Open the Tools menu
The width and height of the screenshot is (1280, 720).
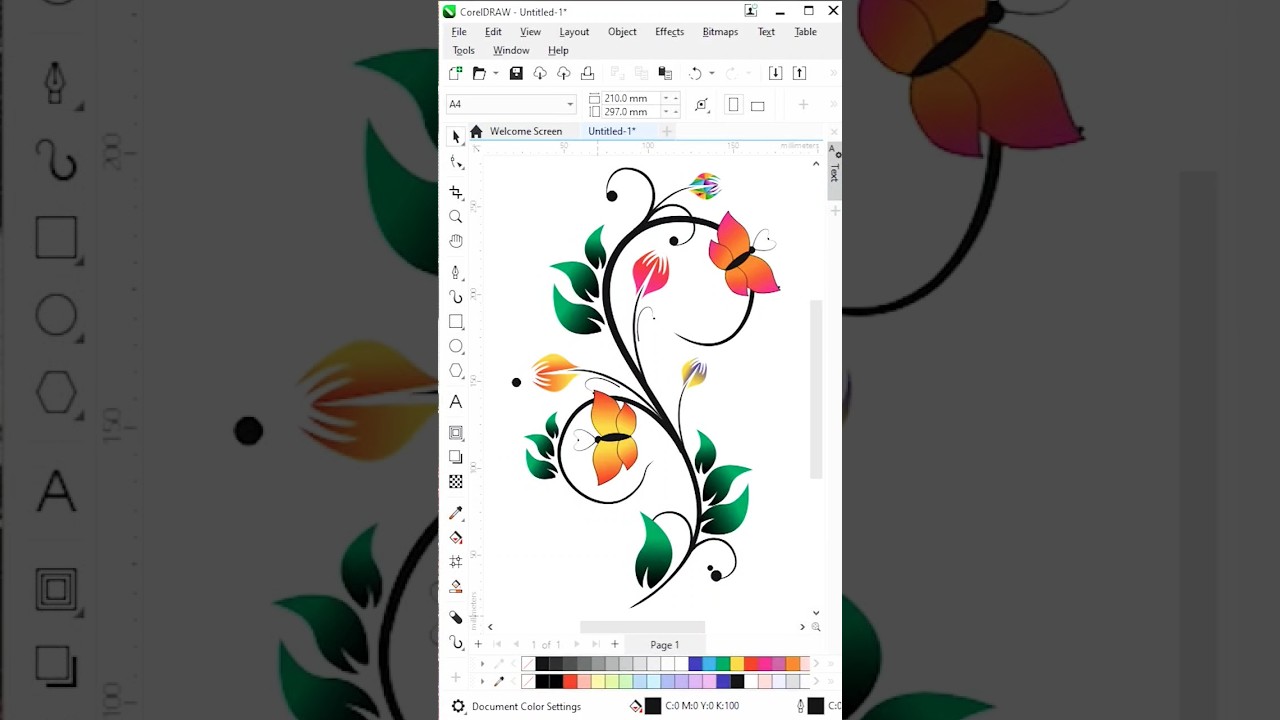pyautogui.click(x=463, y=50)
